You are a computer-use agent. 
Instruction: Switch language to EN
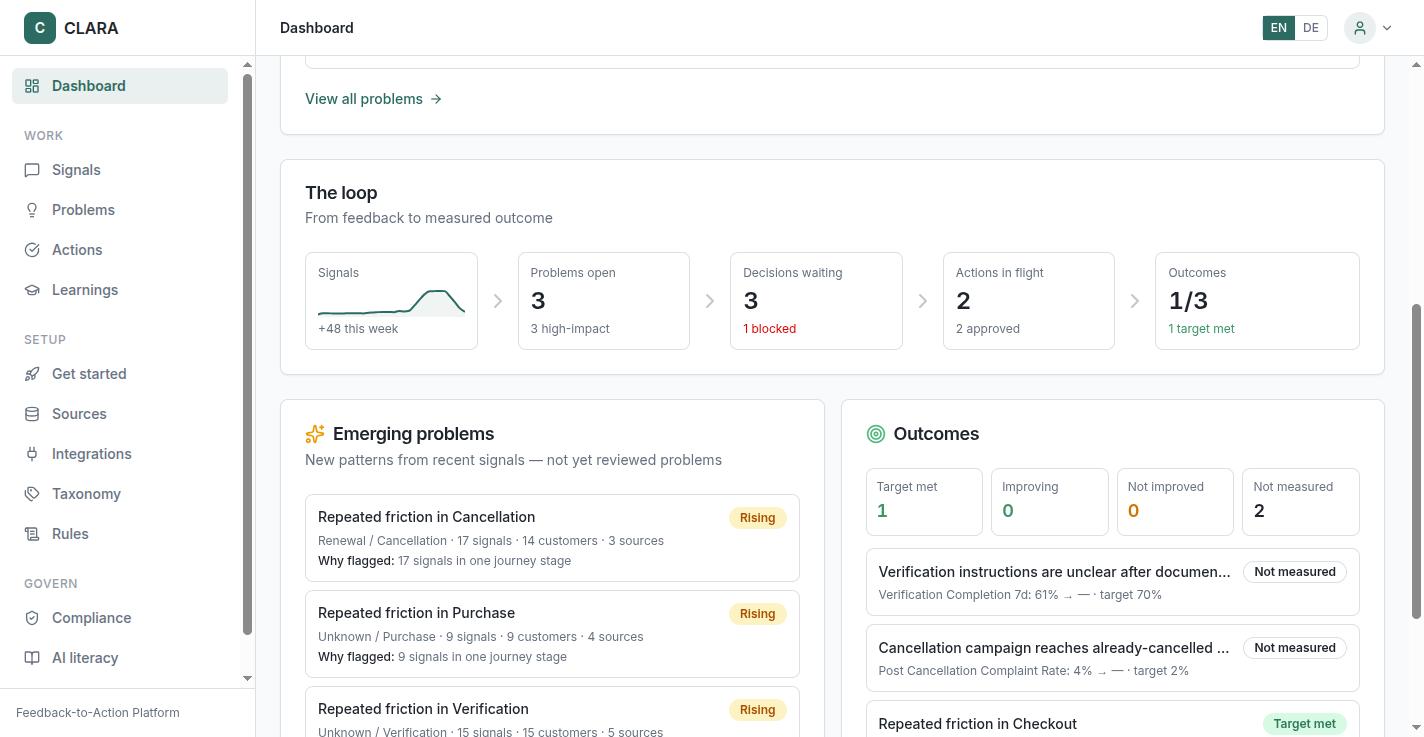click(x=1278, y=28)
